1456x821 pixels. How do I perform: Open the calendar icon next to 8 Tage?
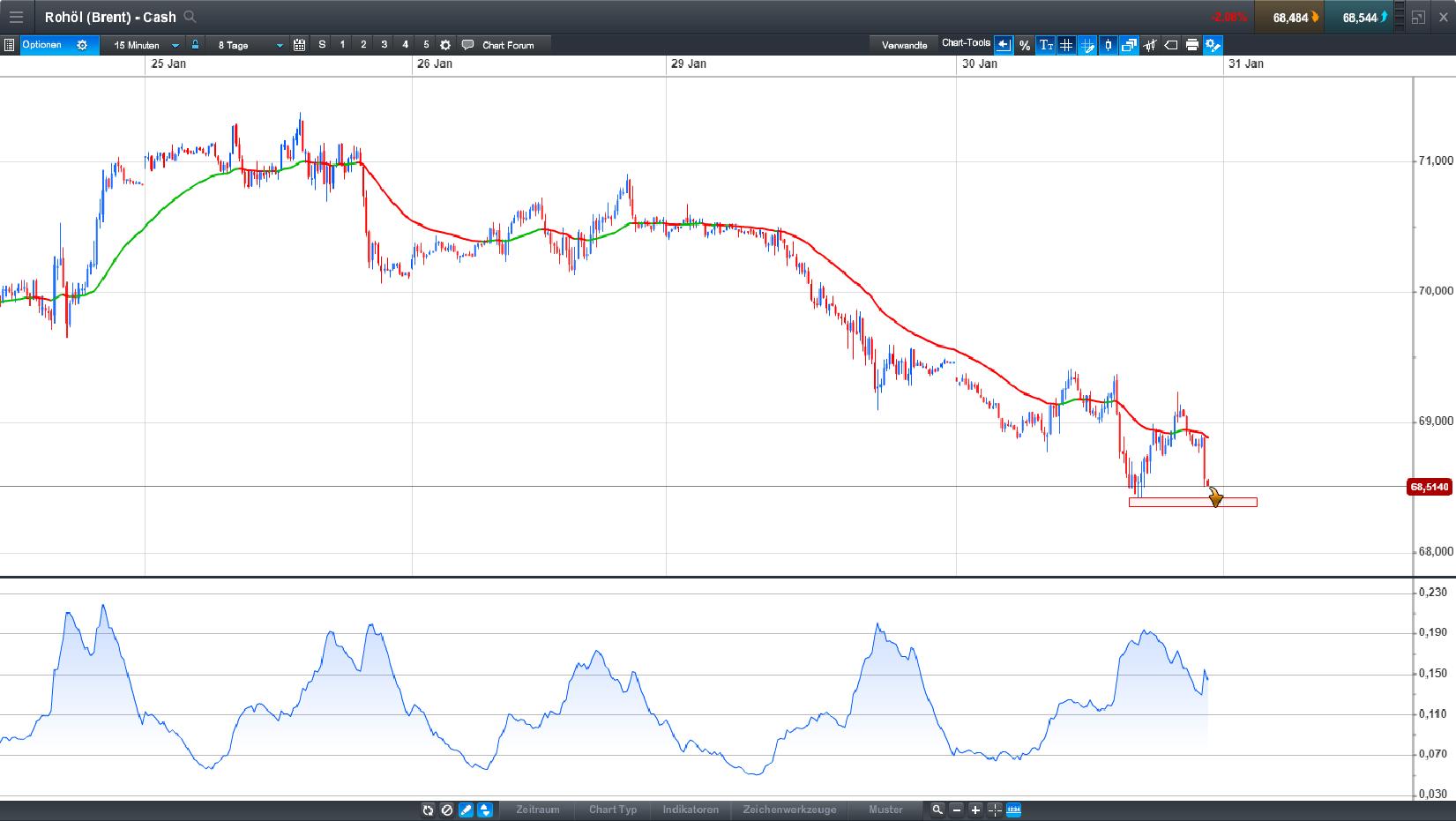(x=299, y=45)
